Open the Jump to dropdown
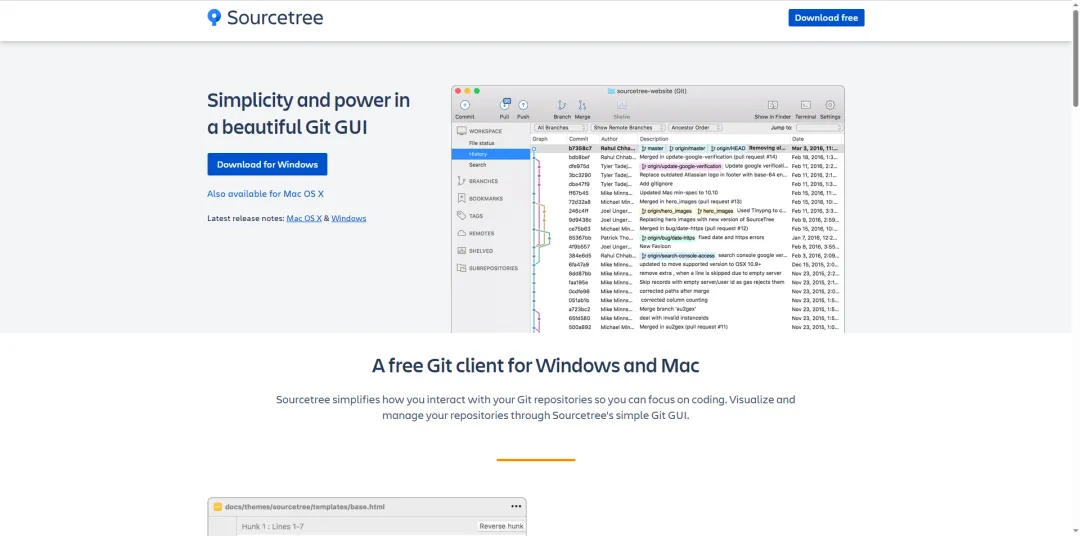 (x=819, y=128)
